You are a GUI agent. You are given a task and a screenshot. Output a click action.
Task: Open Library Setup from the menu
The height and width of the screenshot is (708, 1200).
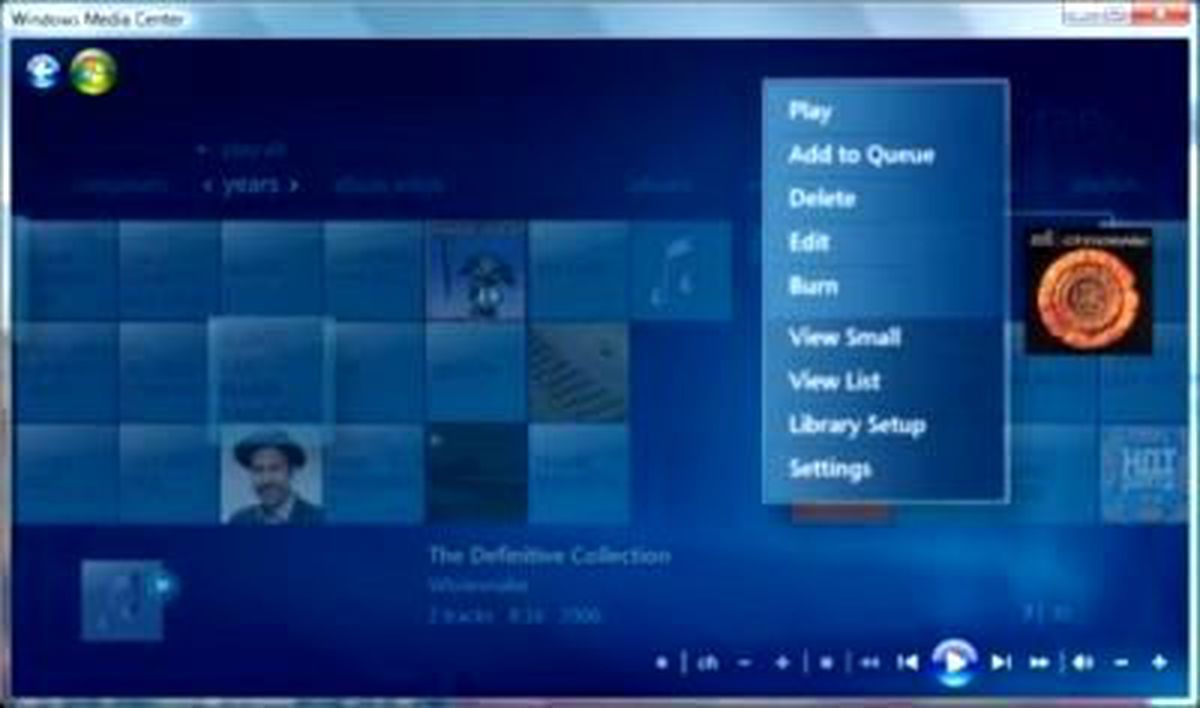pyautogui.click(x=857, y=424)
